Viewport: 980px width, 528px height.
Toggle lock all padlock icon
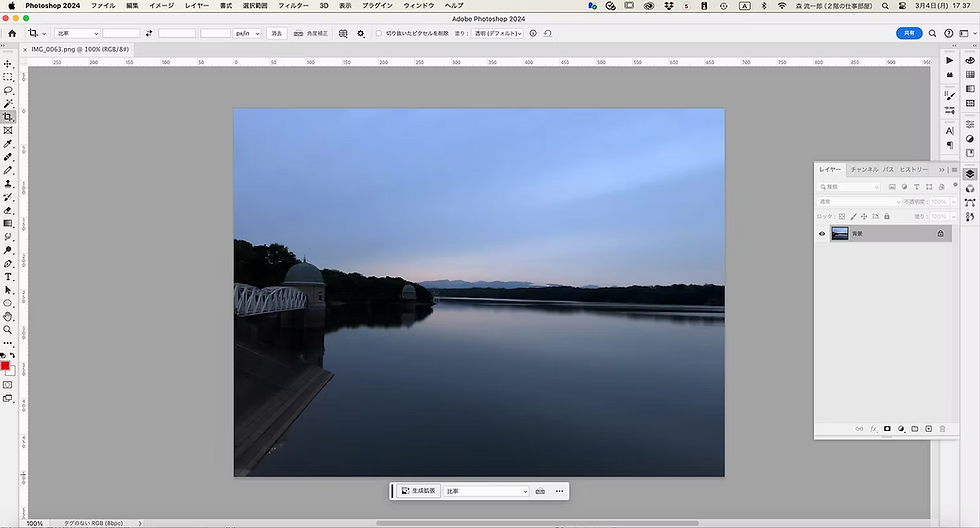coord(887,217)
